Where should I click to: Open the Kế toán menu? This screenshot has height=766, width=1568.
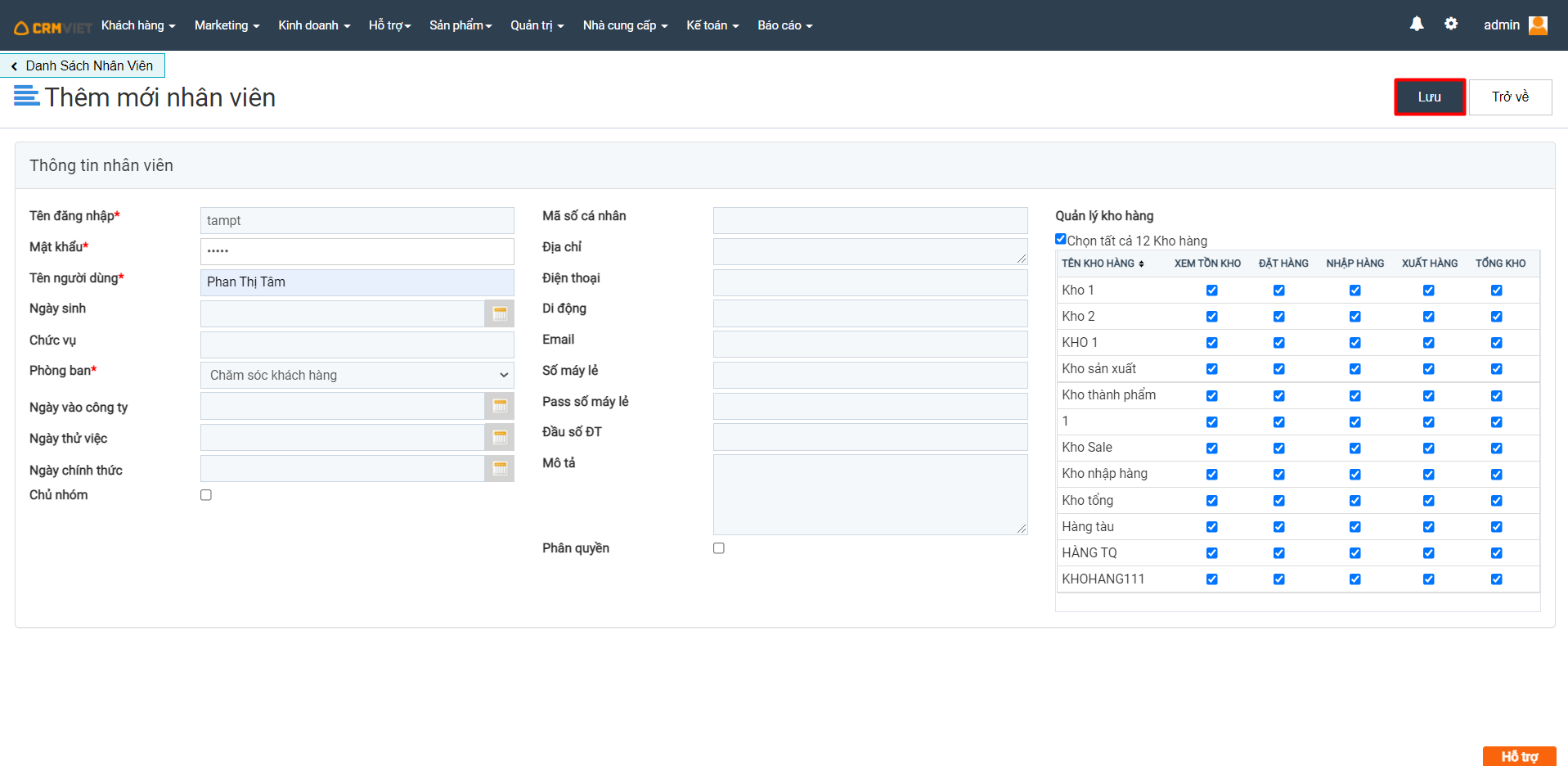coord(712,25)
